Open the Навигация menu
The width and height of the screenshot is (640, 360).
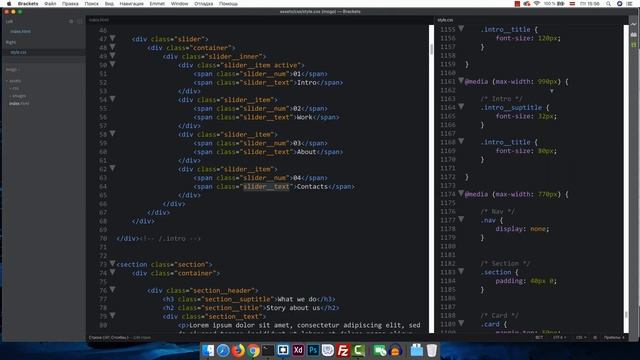[x=131, y=4]
